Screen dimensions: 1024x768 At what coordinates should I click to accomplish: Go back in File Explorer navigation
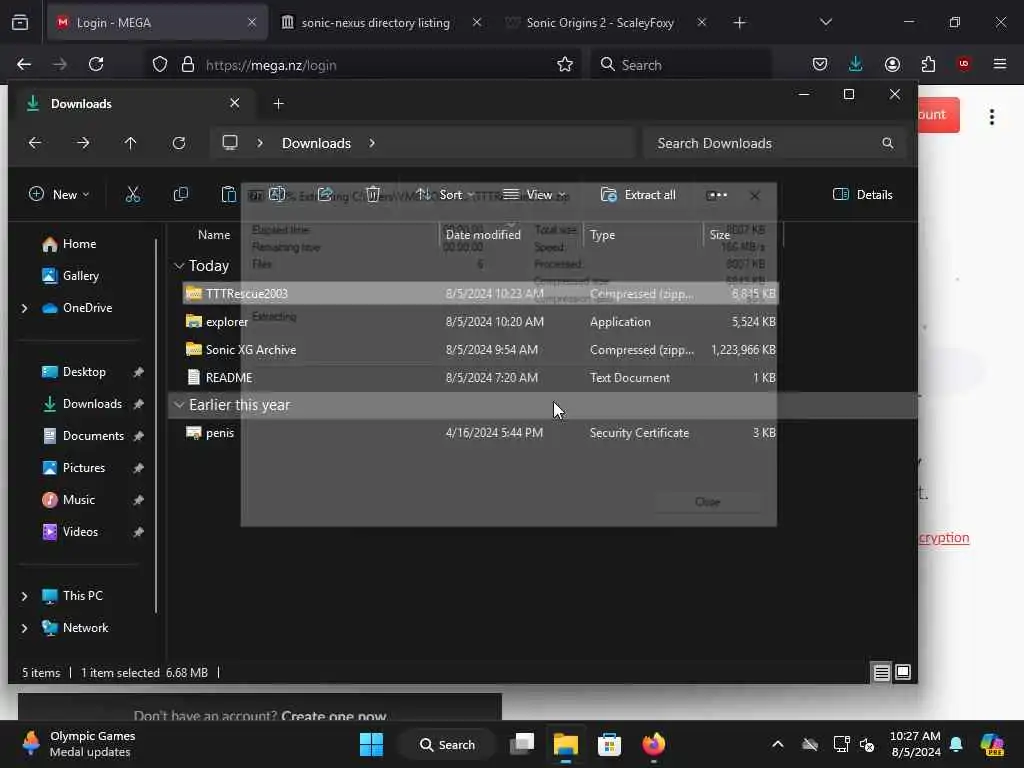pos(35,143)
